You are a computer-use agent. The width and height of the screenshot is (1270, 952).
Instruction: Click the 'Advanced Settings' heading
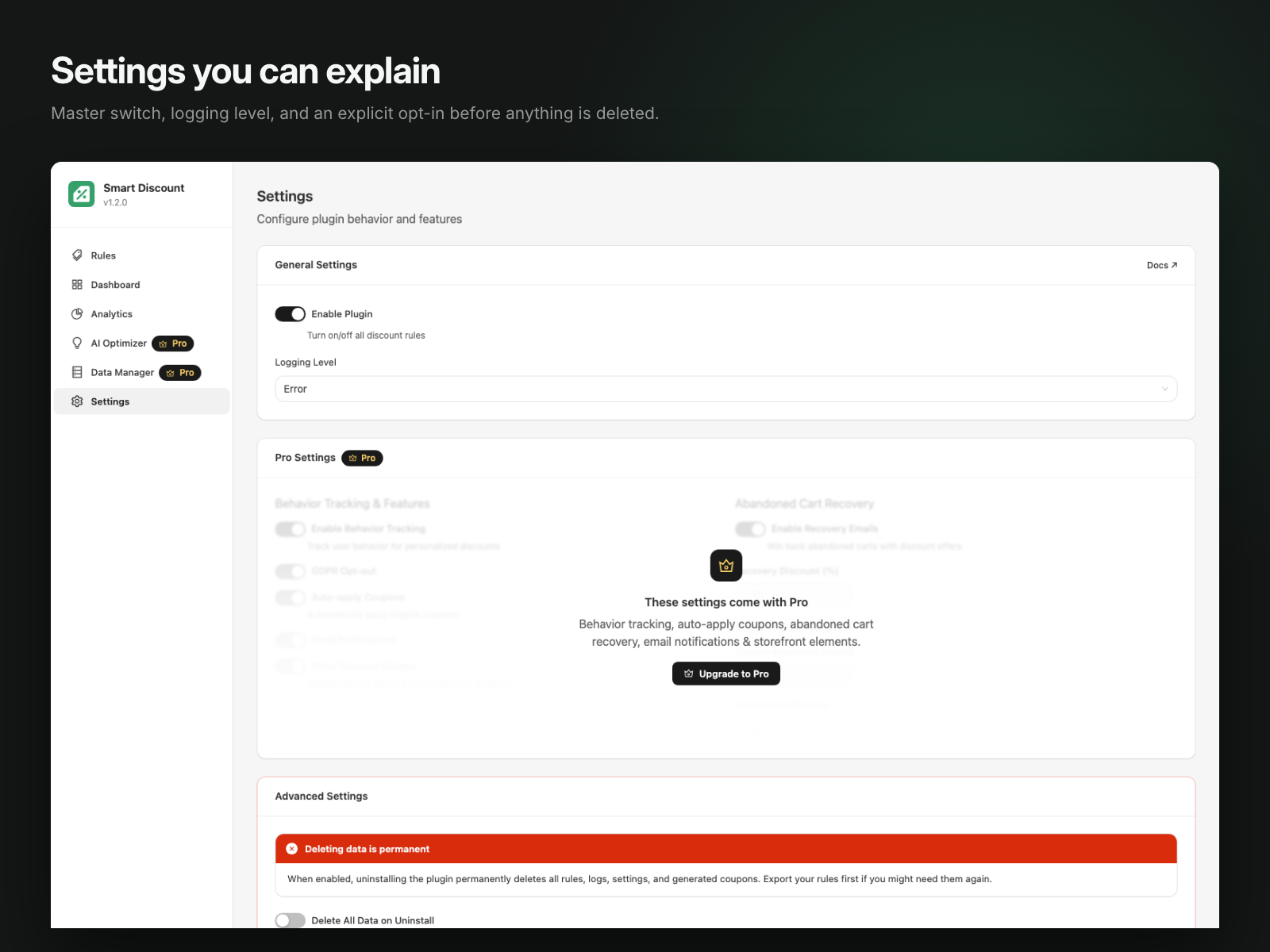tap(321, 797)
